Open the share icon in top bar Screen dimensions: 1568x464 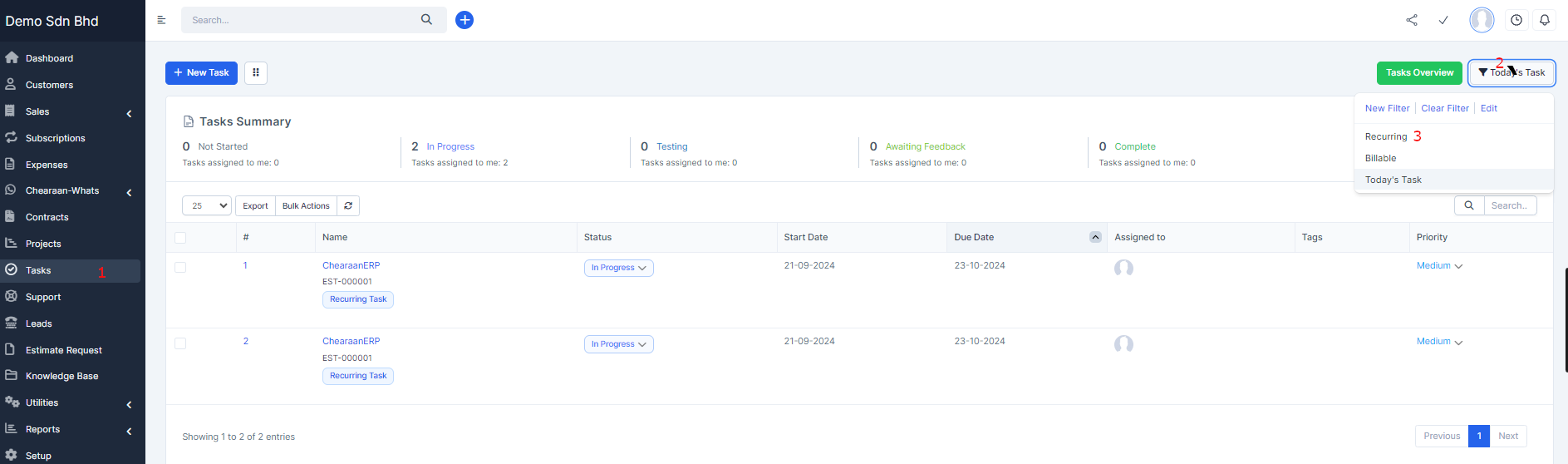(1412, 20)
